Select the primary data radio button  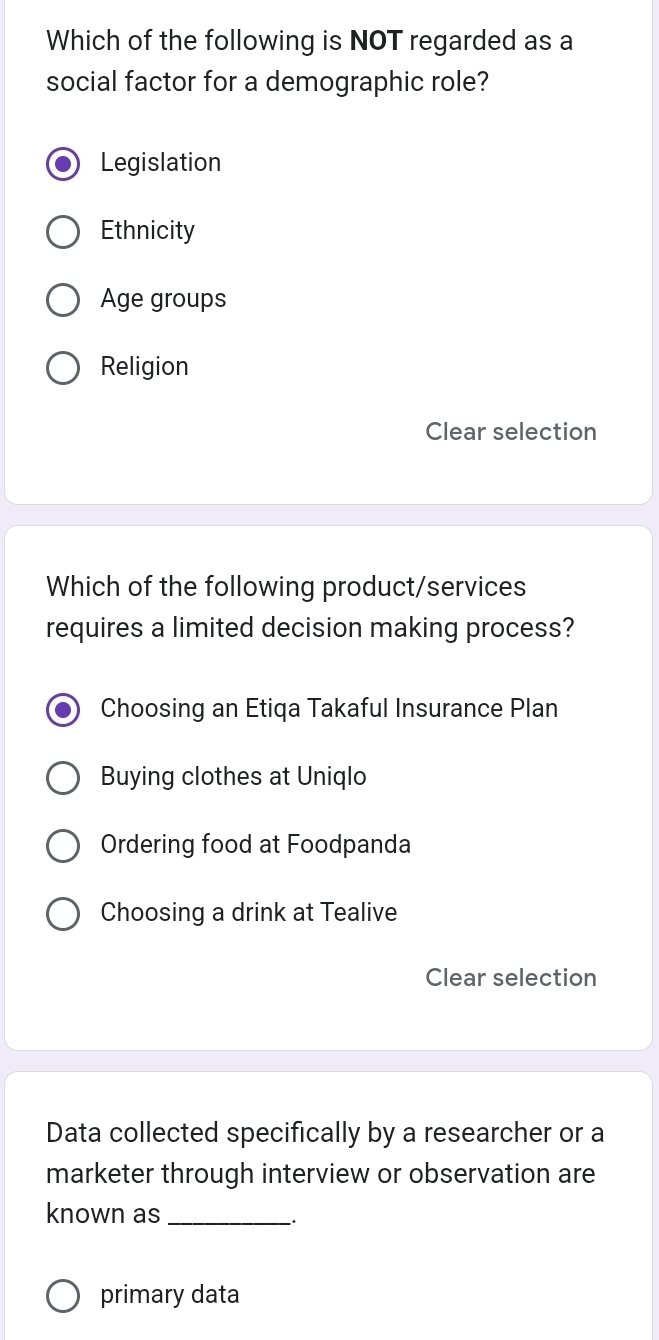(64, 1296)
